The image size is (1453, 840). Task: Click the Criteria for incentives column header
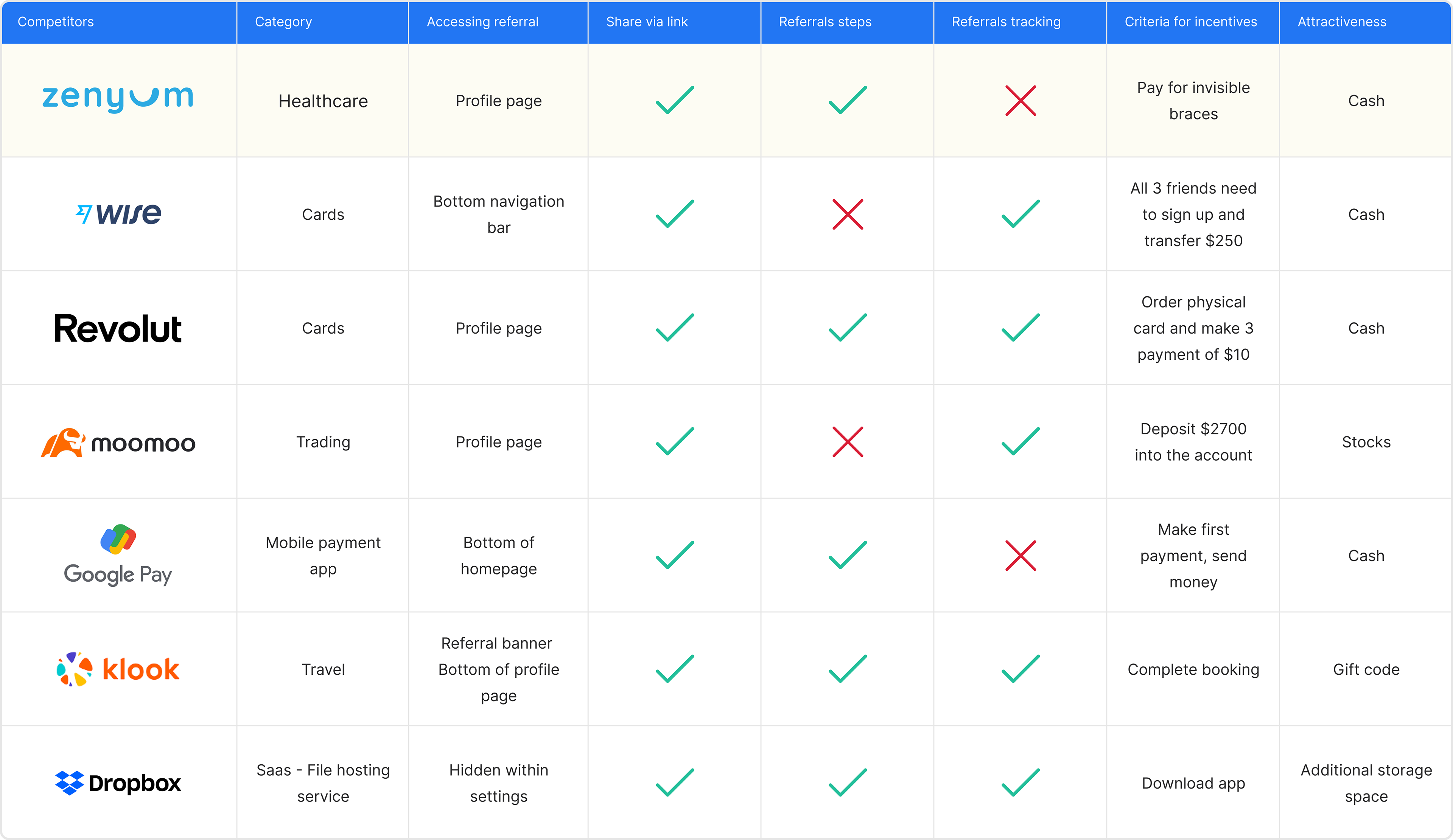[x=1190, y=22]
